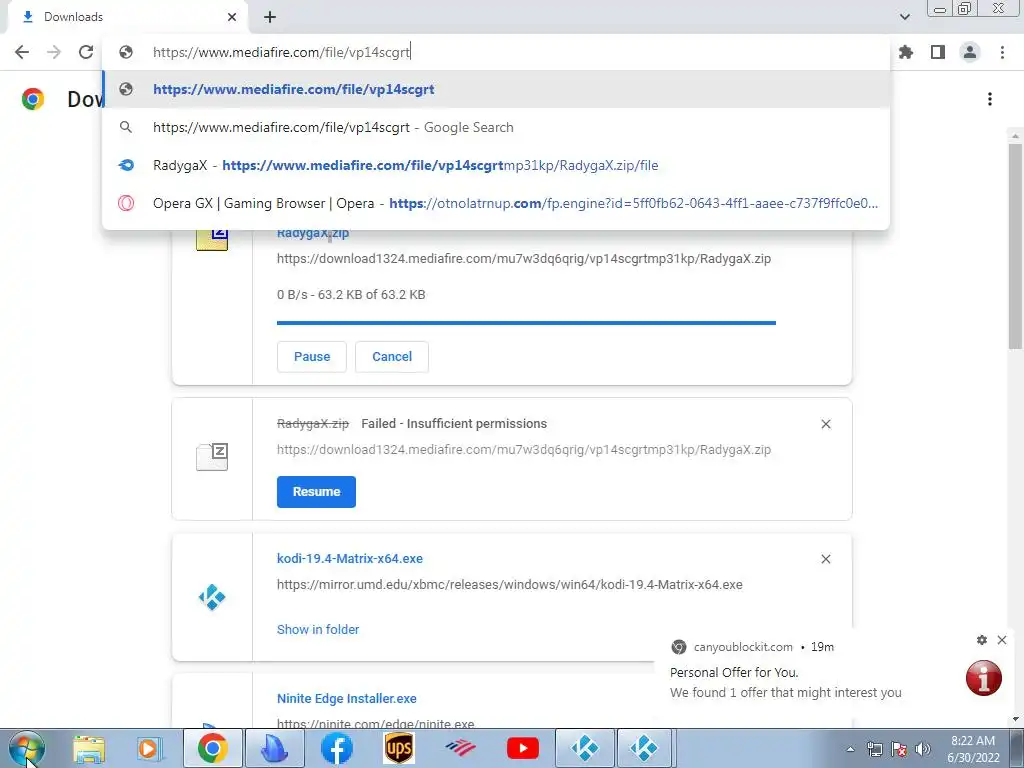The height and width of the screenshot is (768, 1024).
Task: Select the first mediafire URL suggestion
Action: [x=496, y=89]
